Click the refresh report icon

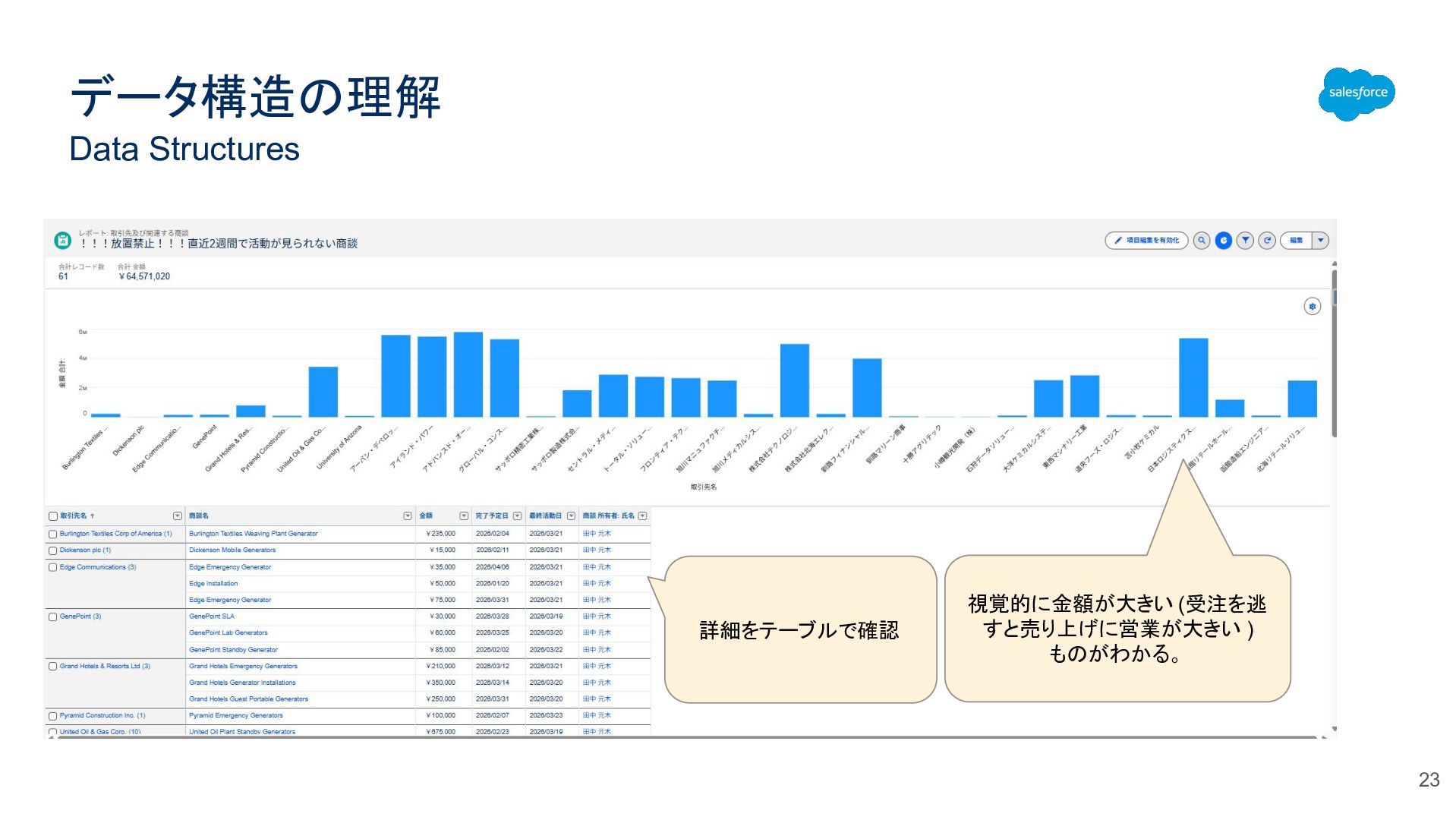pyautogui.click(x=1267, y=241)
